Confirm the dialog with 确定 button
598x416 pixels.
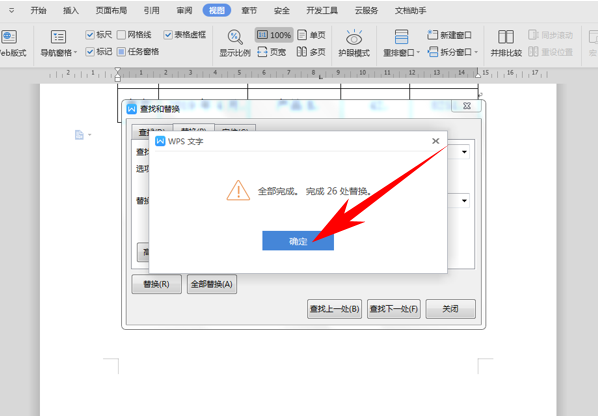298,241
